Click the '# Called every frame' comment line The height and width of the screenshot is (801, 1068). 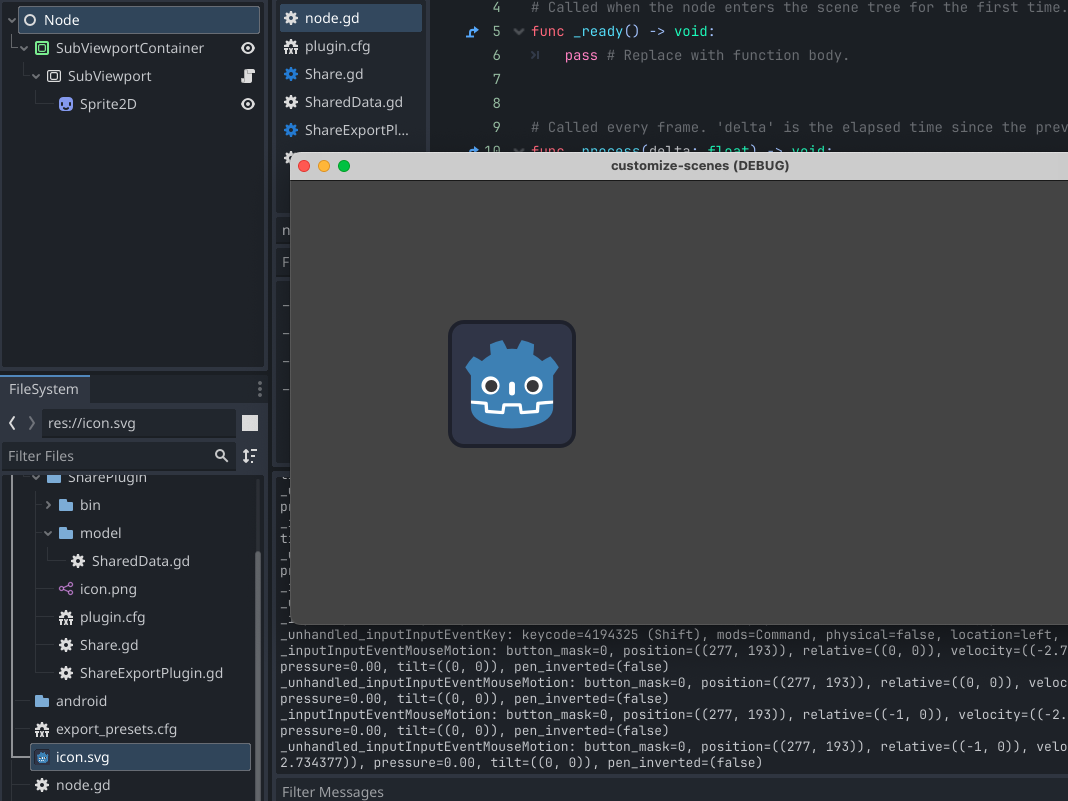coord(799,127)
